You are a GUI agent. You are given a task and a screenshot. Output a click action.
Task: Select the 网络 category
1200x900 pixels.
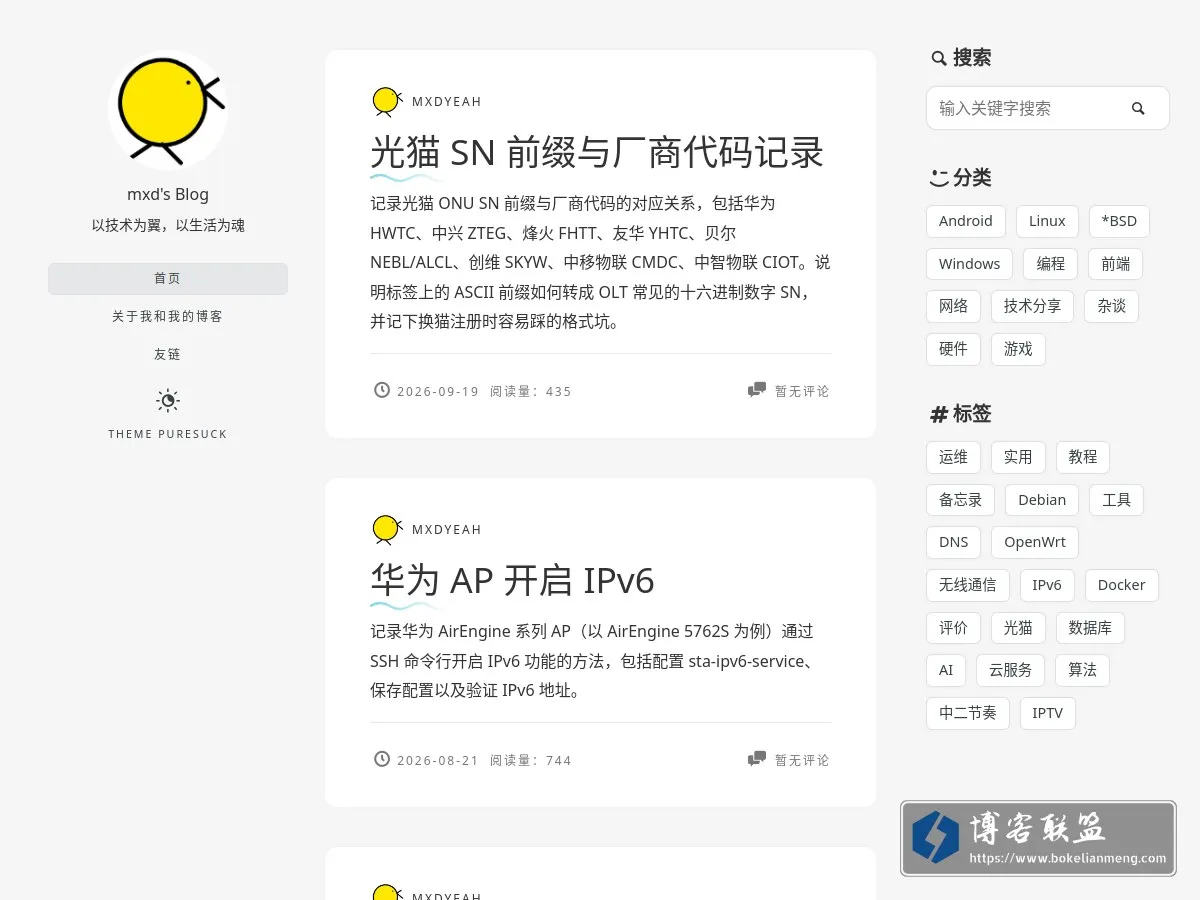tap(954, 306)
